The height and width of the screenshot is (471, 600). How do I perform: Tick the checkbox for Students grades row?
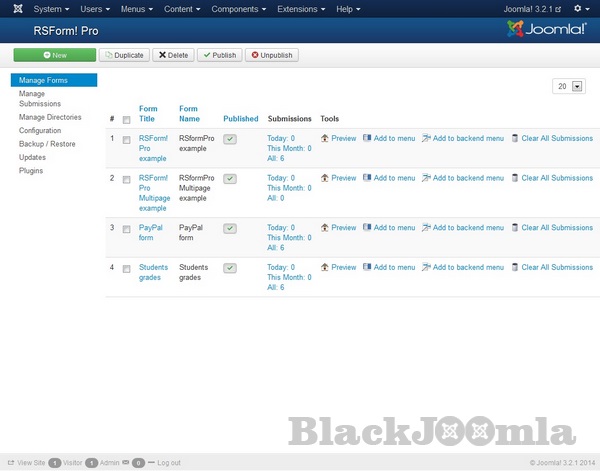[126, 268]
